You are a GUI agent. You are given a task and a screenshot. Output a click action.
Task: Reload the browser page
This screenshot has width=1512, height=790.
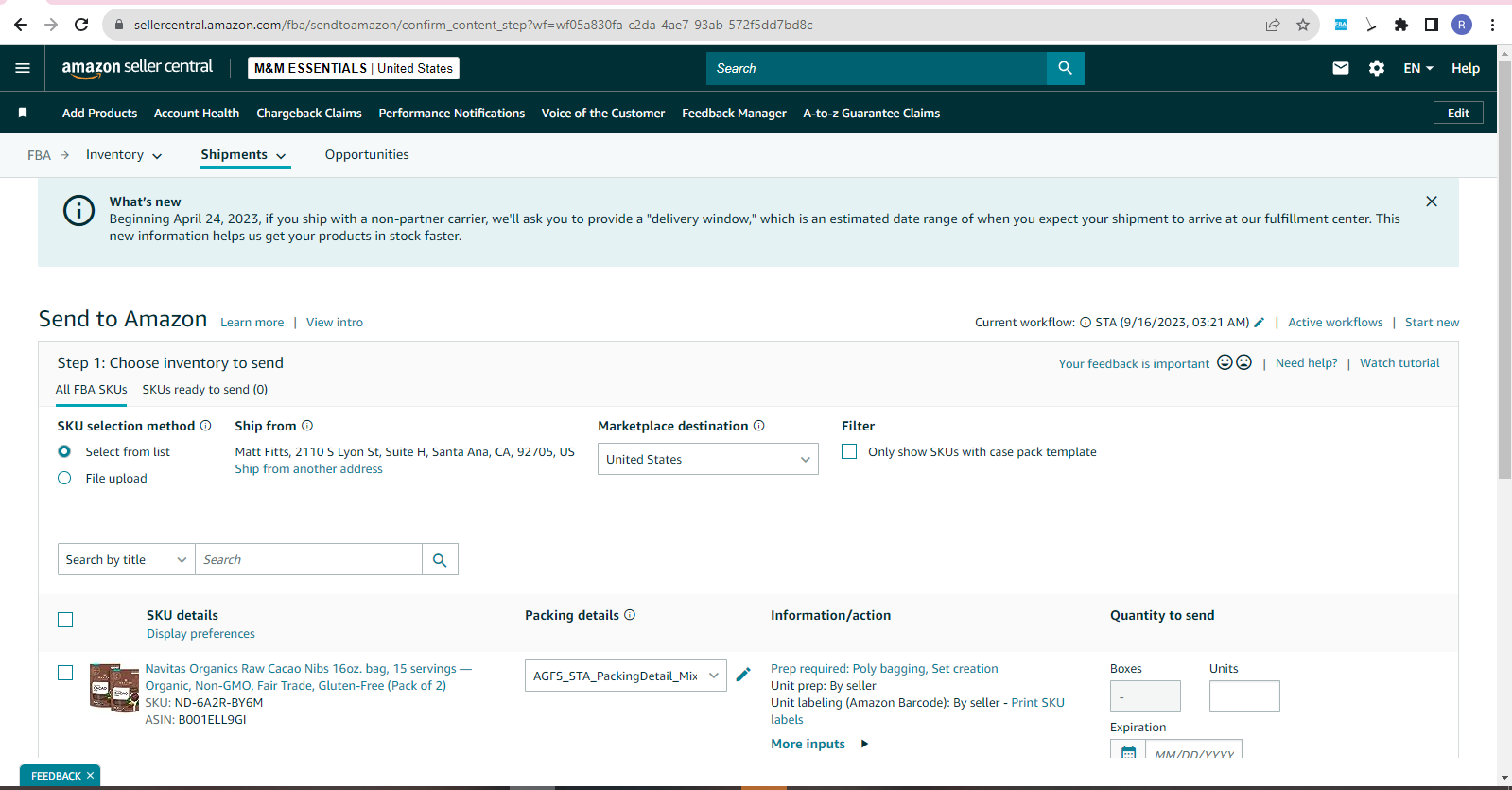click(81, 25)
